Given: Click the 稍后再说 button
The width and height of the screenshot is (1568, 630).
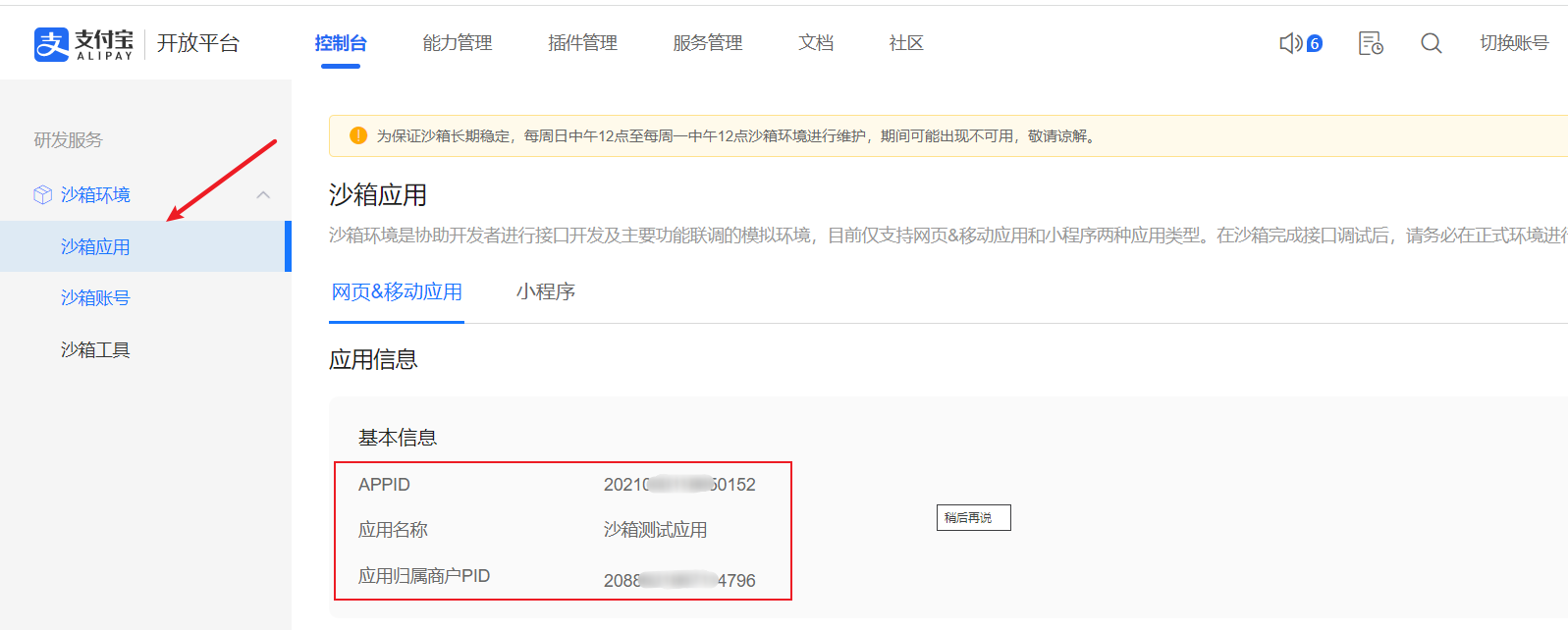Looking at the screenshot, I should [x=973, y=517].
